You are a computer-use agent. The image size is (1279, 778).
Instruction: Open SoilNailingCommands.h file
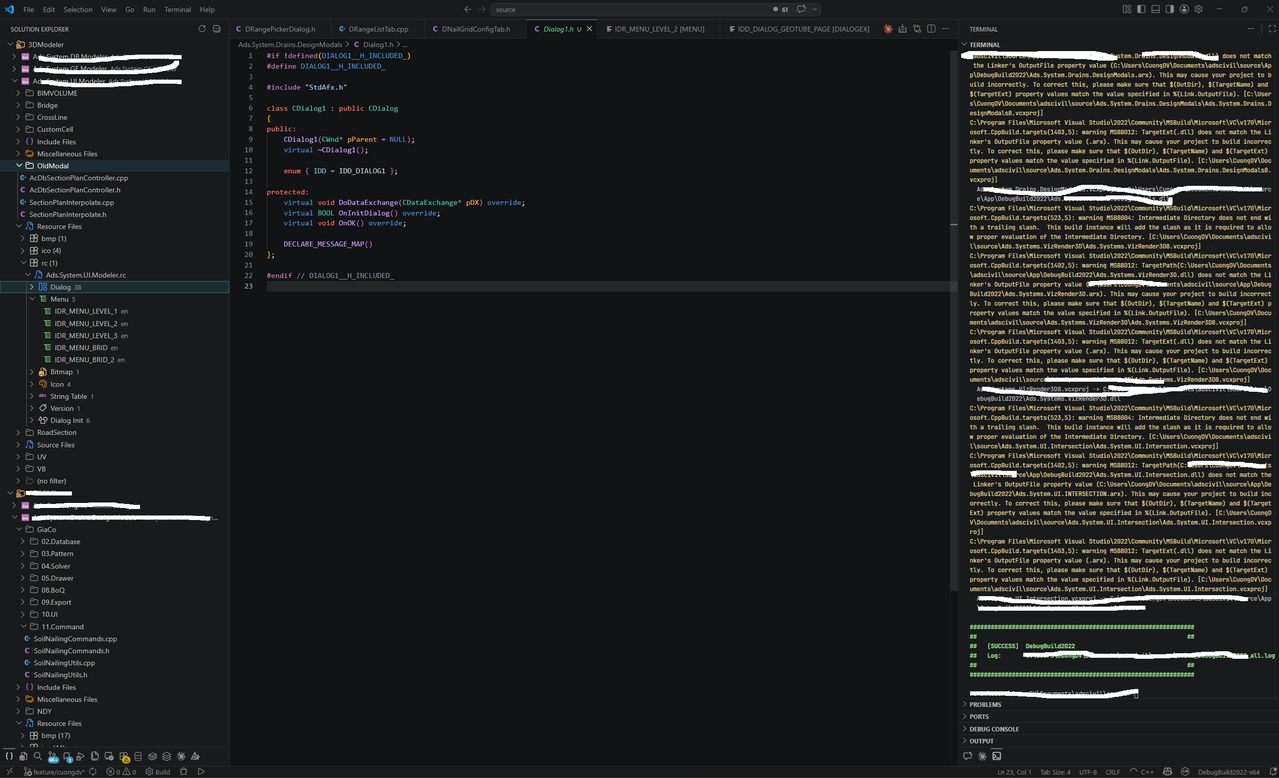[x=71, y=651]
